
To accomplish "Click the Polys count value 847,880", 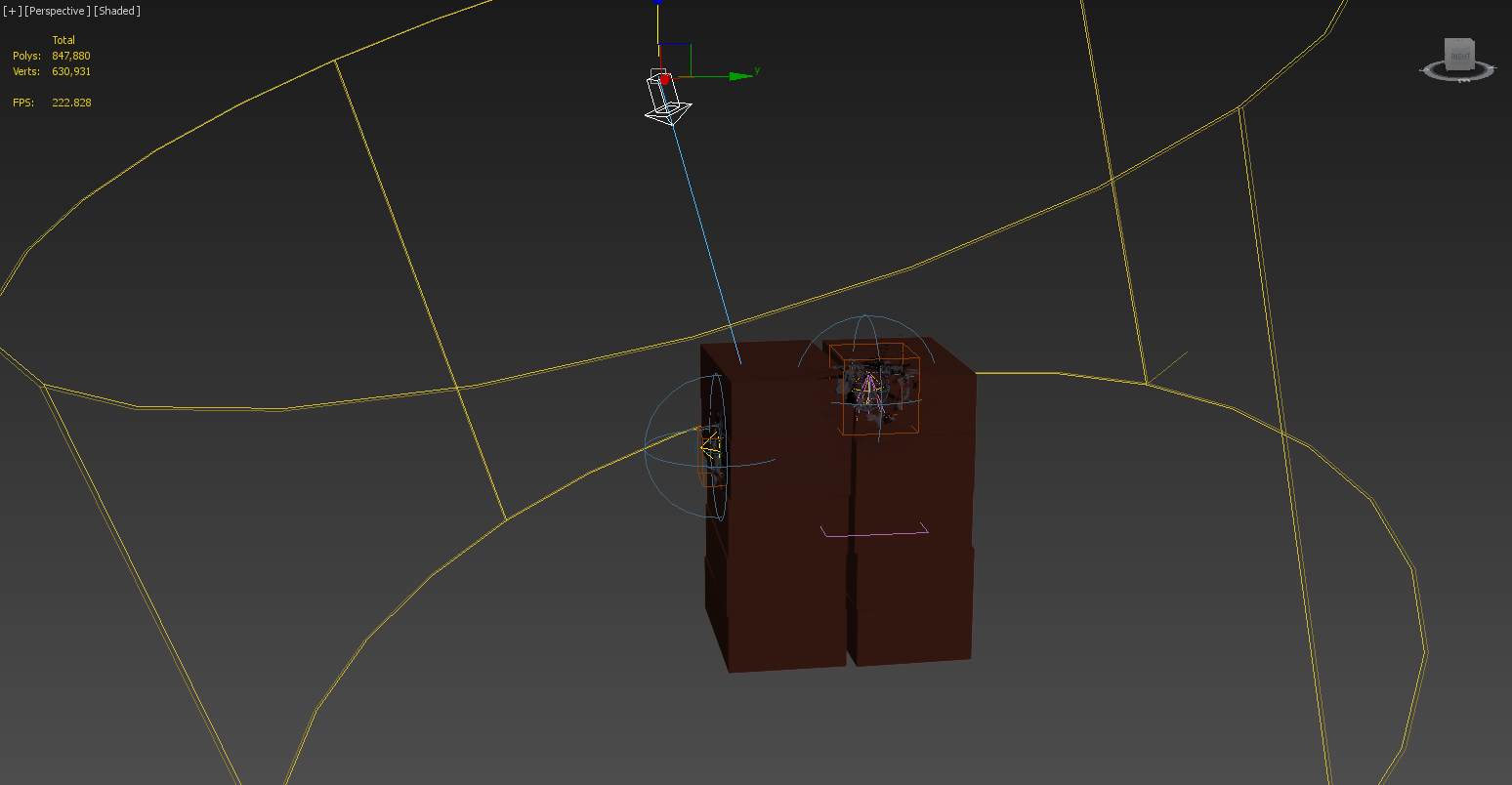I will [71, 56].
